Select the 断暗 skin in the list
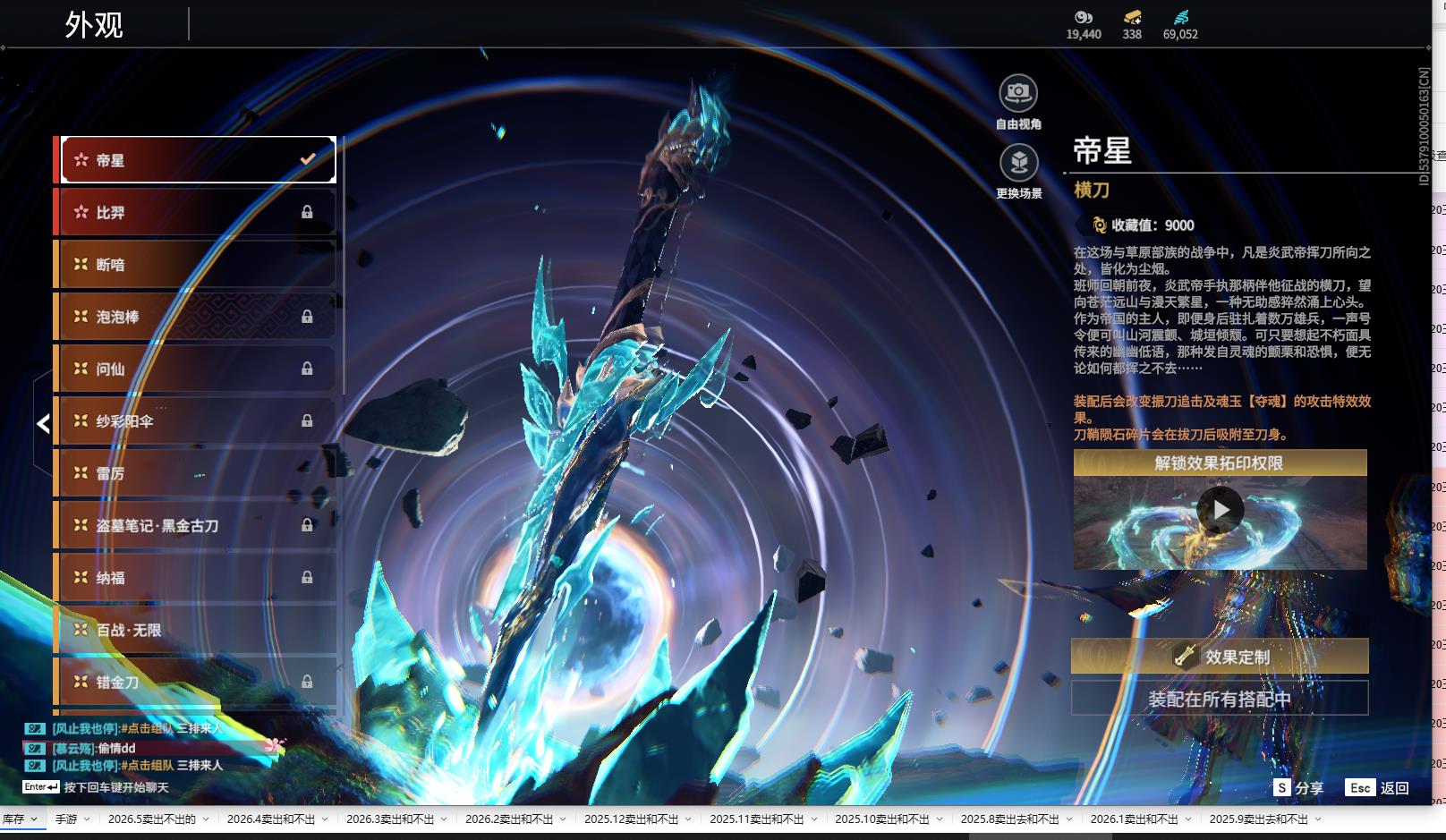The image size is (1446, 840). [195, 265]
